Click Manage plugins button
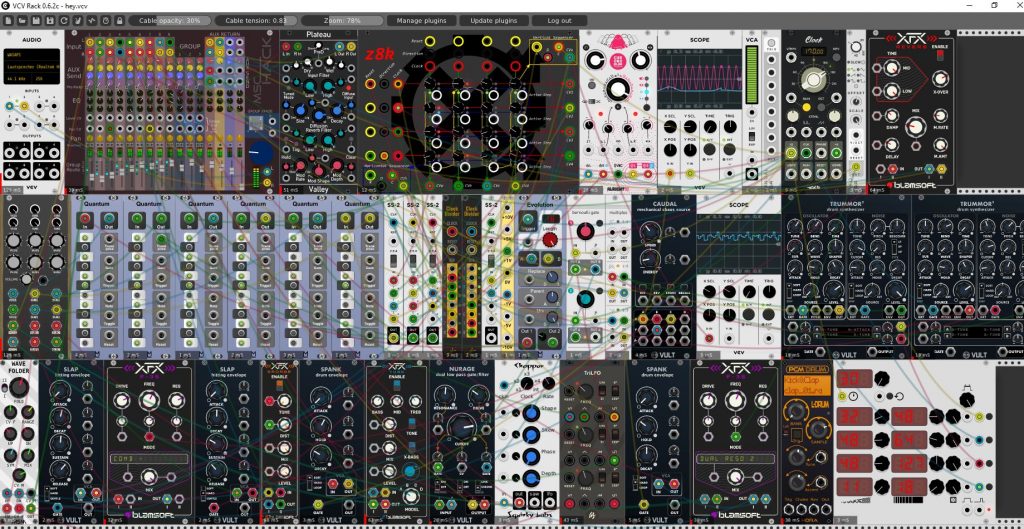This screenshot has height=529, width=1024. [422, 20]
